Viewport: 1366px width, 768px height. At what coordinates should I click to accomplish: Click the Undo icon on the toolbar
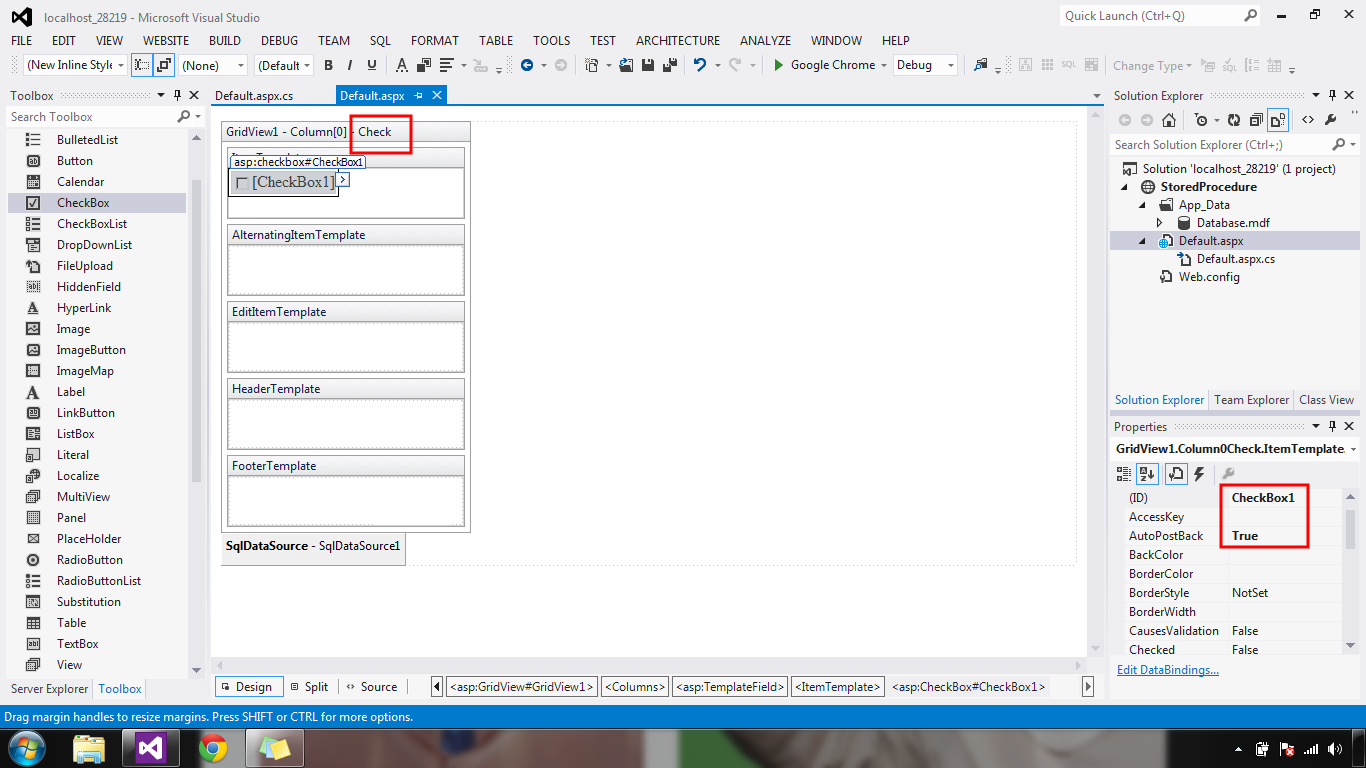pyautogui.click(x=699, y=64)
